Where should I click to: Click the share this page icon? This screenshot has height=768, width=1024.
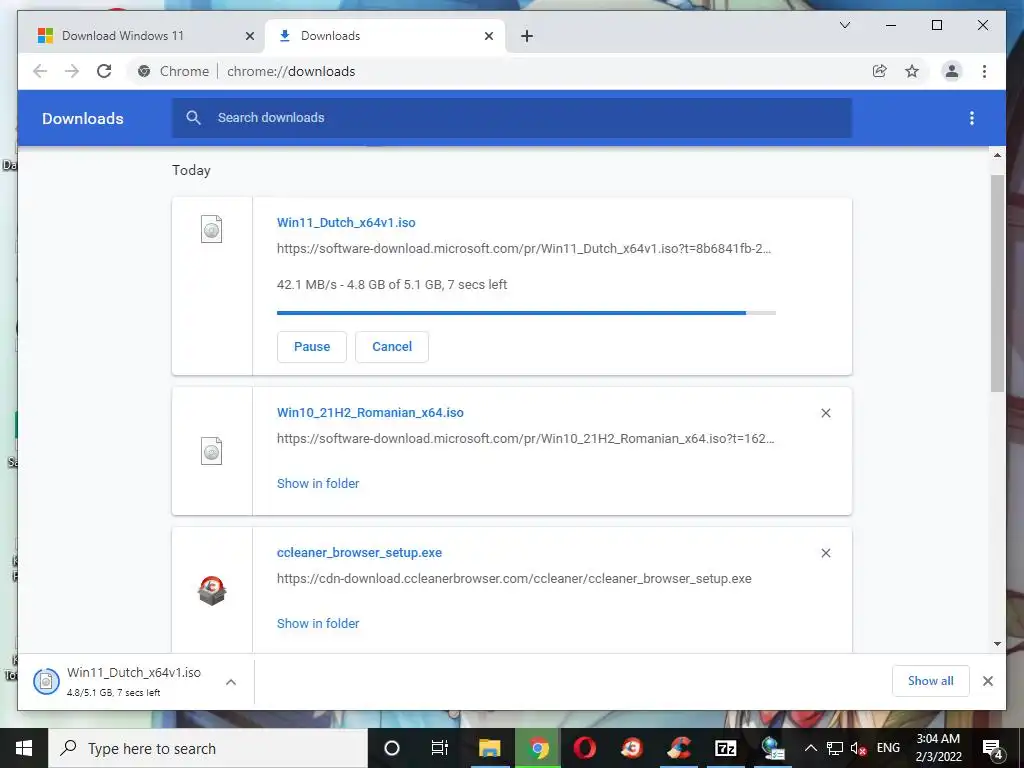click(880, 71)
